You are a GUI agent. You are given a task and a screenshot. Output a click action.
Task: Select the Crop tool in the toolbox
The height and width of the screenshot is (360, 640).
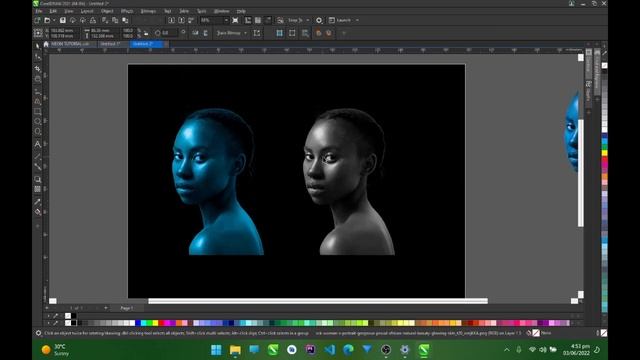pyautogui.click(x=38, y=68)
